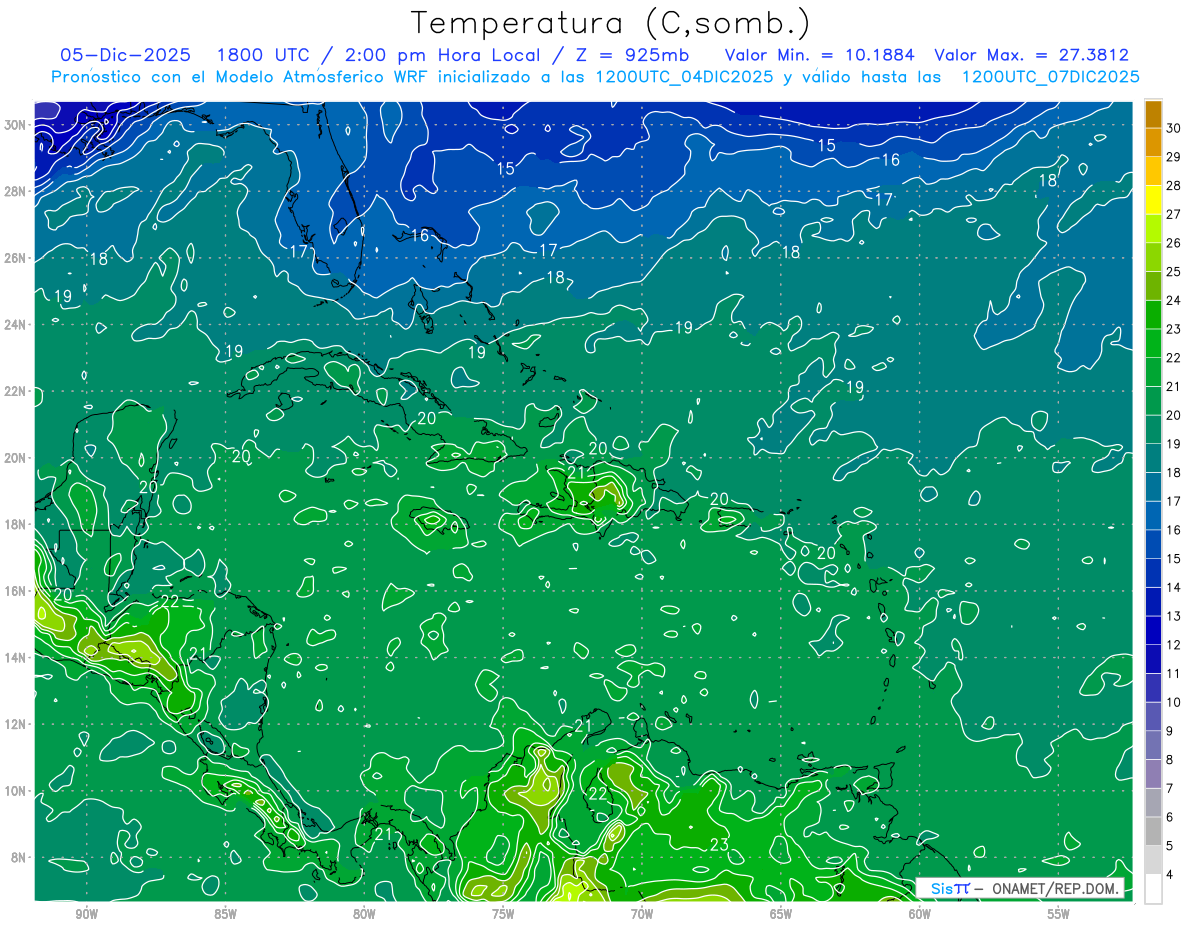
Task: Click the 12N latitude axis label
Action: click(16, 724)
